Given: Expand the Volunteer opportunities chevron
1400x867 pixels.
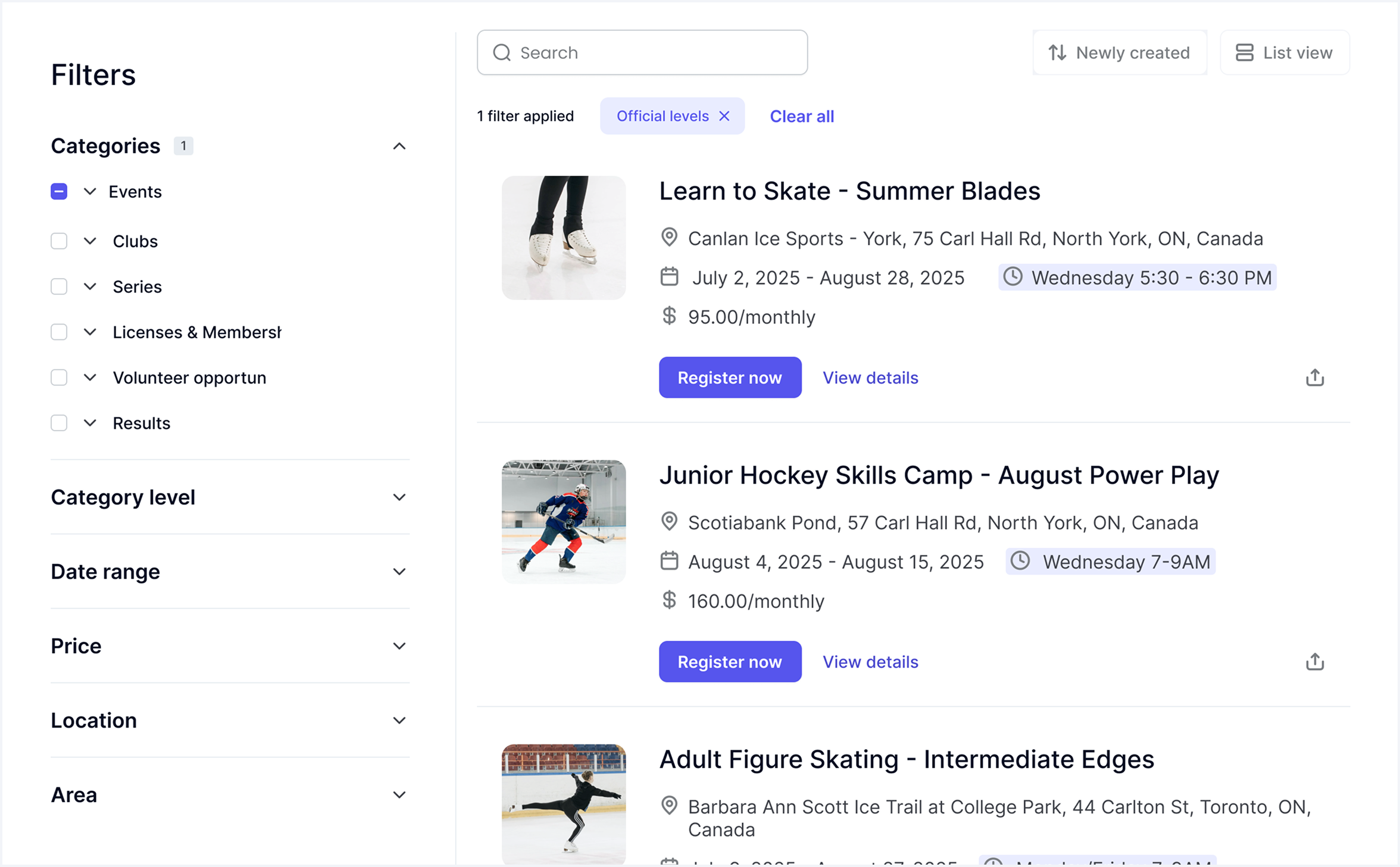Looking at the screenshot, I should pyautogui.click(x=90, y=378).
